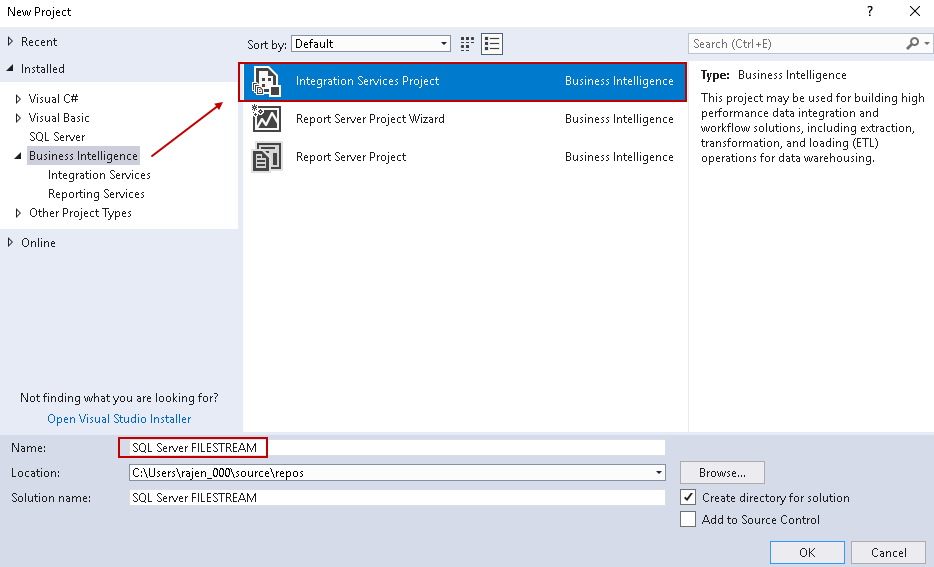Click the Report Server Project icon
This screenshot has width=934, height=567.
point(266,157)
